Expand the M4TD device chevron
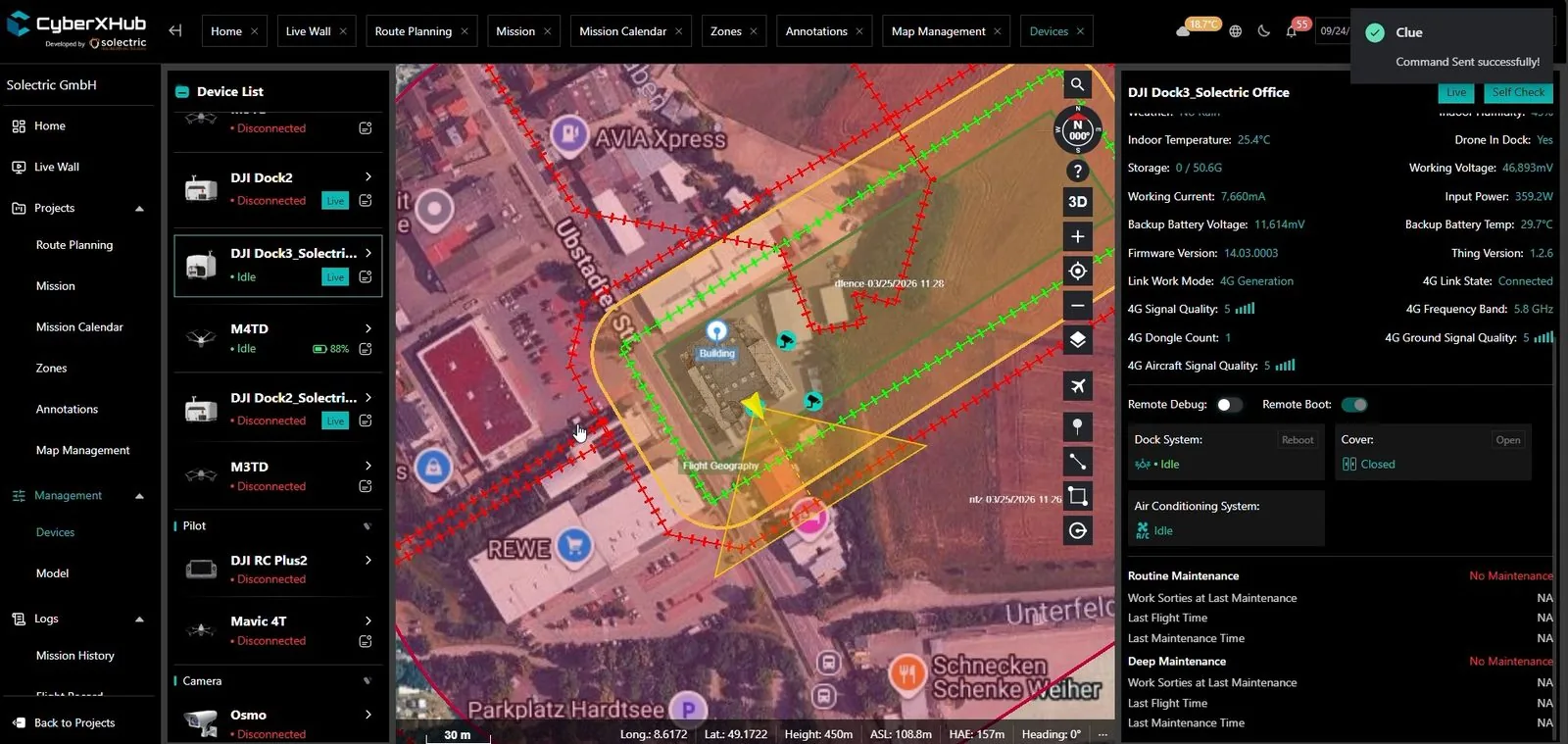This screenshot has width=1568, height=744. (x=368, y=328)
